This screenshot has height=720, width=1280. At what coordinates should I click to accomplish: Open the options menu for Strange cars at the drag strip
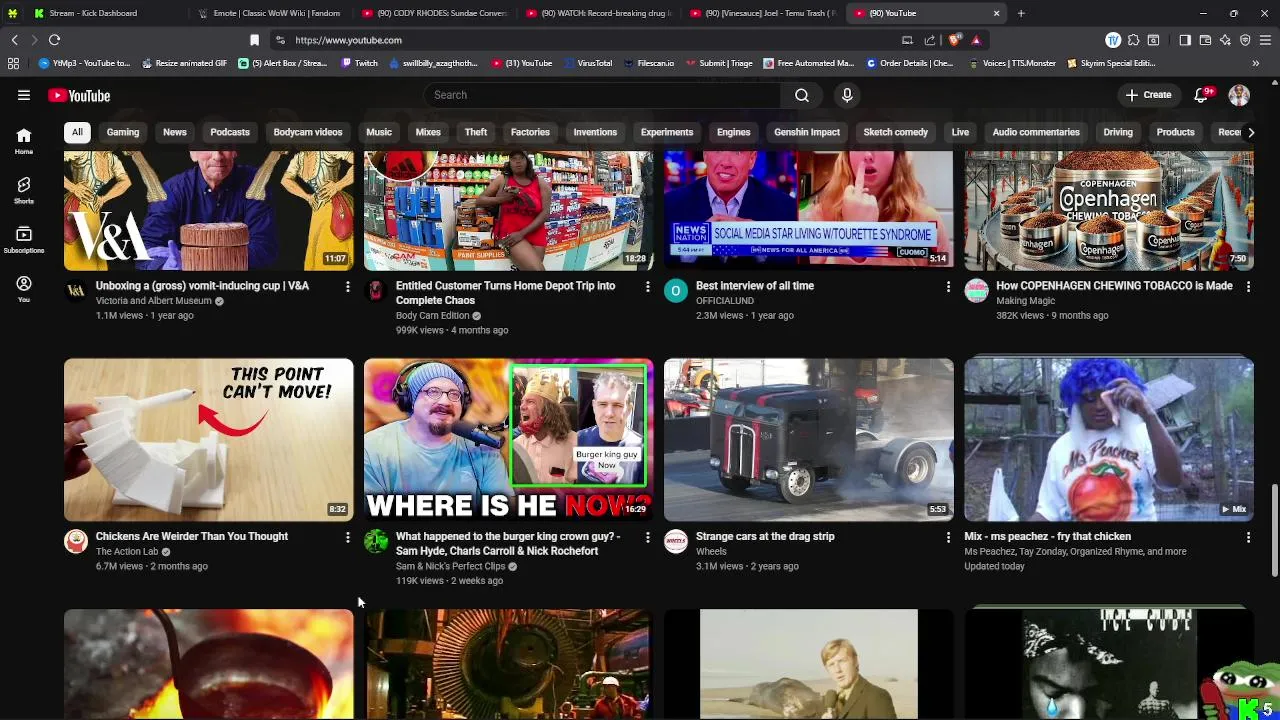948,537
